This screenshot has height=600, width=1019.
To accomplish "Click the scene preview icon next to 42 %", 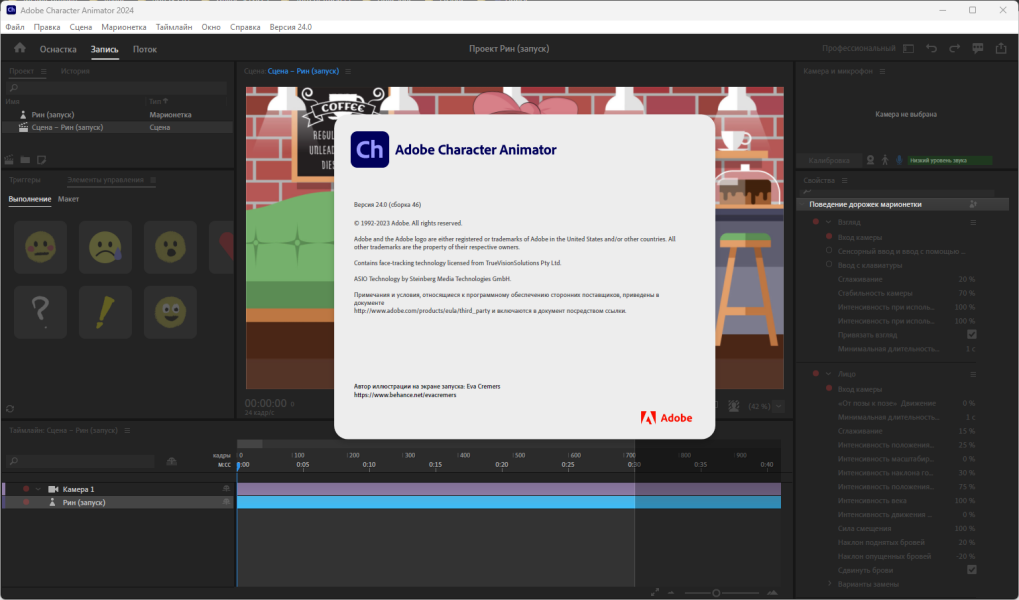I will coord(734,406).
